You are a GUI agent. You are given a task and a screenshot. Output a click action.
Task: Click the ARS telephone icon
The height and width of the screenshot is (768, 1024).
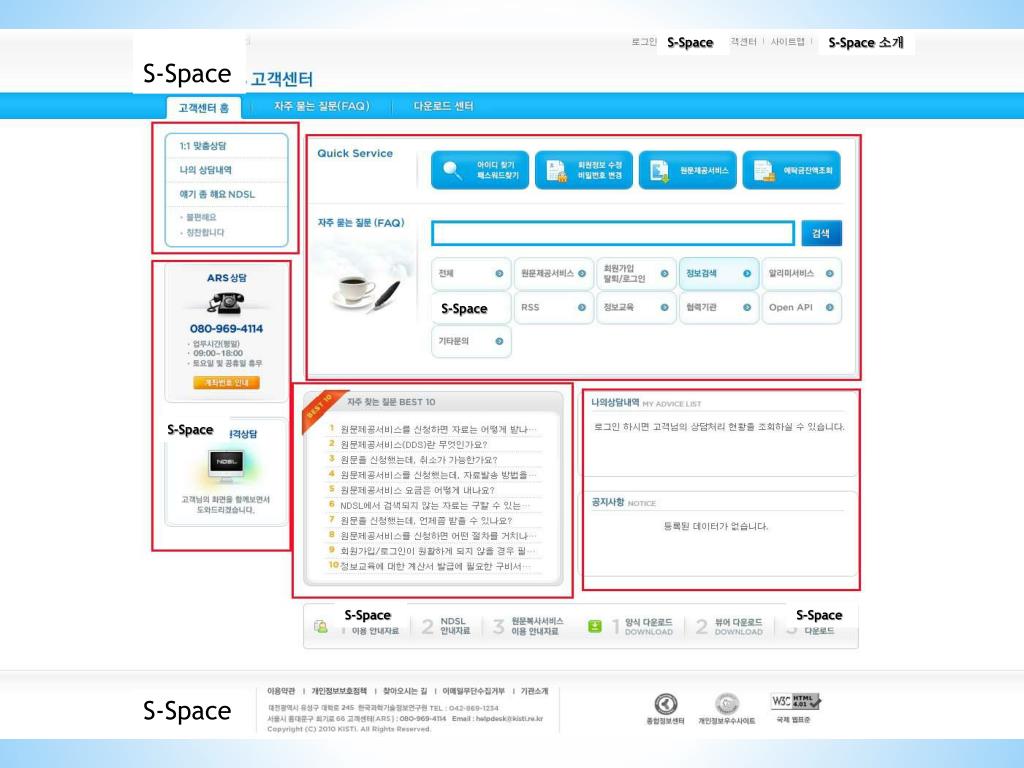click(x=226, y=302)
